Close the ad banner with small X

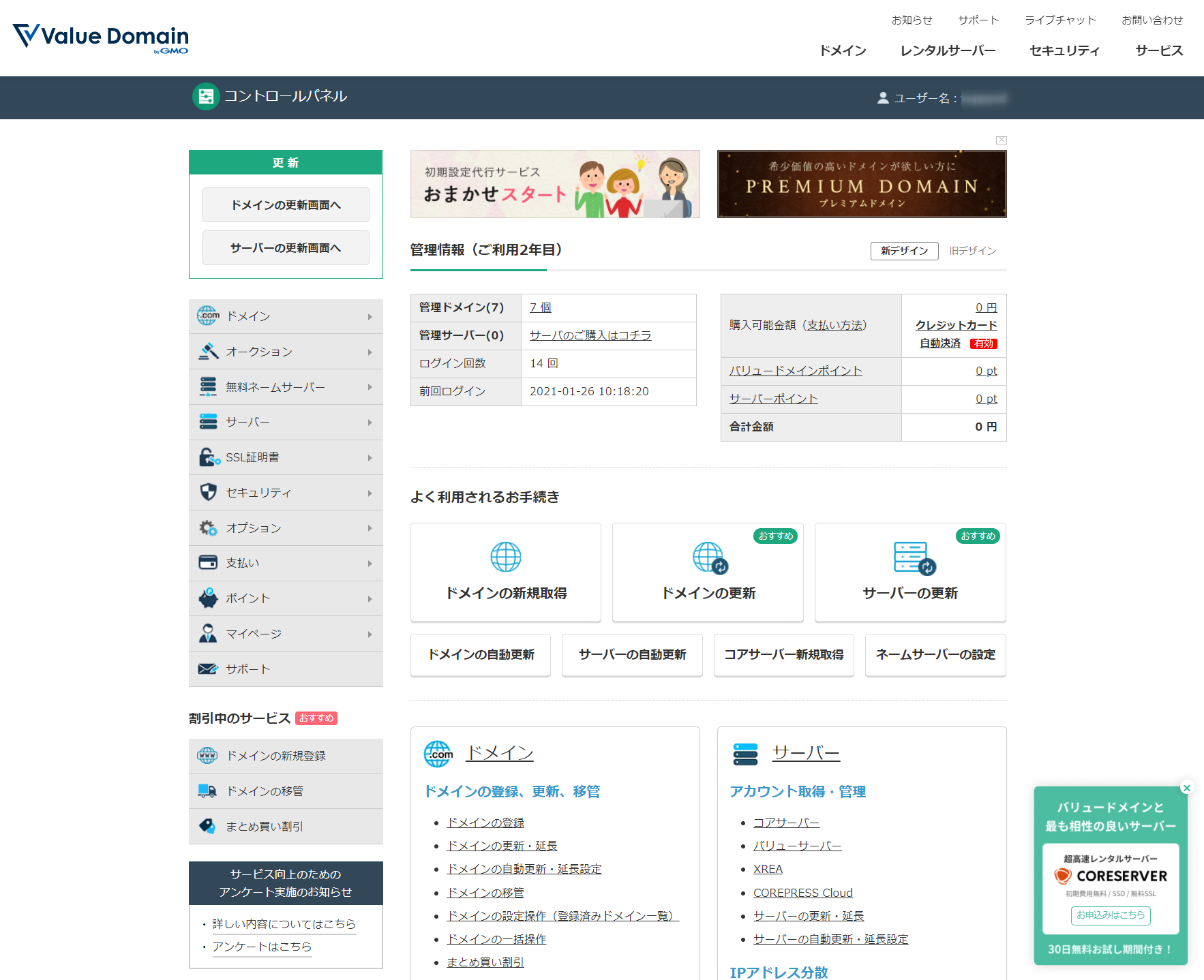pyautogui.click(x=1001, y=140)
